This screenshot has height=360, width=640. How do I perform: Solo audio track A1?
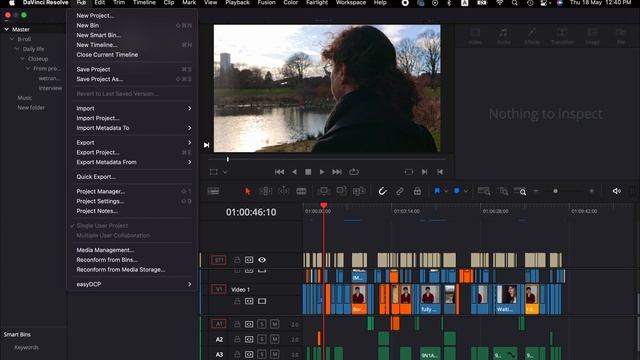[x=262, y=324]
